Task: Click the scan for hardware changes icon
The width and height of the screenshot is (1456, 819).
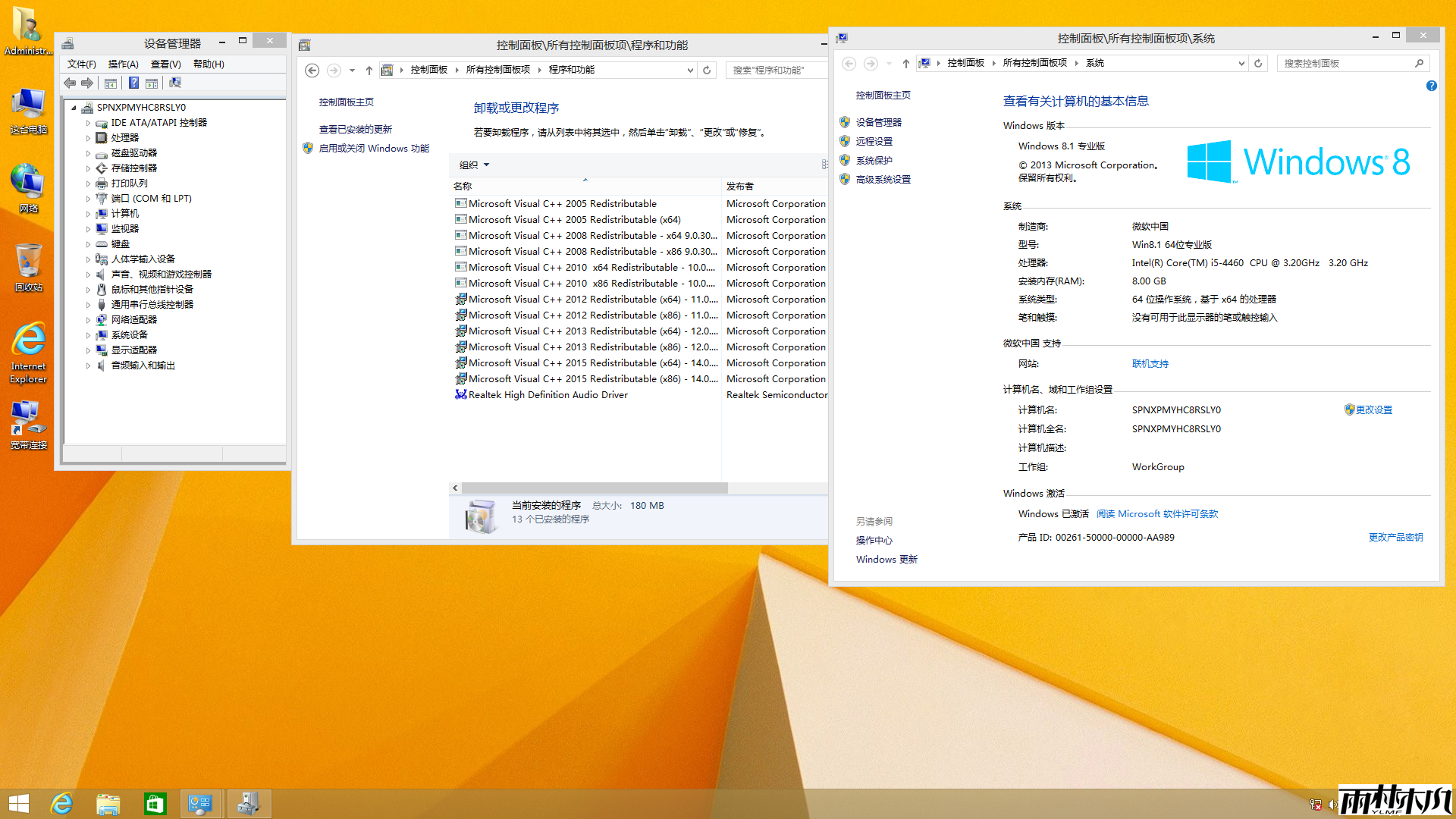Action: point(175,83)
